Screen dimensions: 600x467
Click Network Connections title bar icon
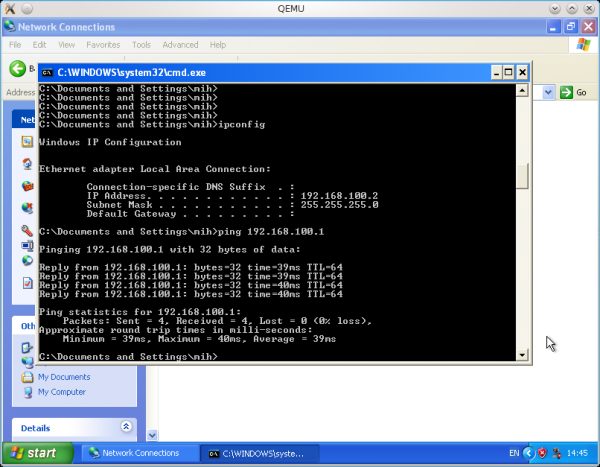10,27
